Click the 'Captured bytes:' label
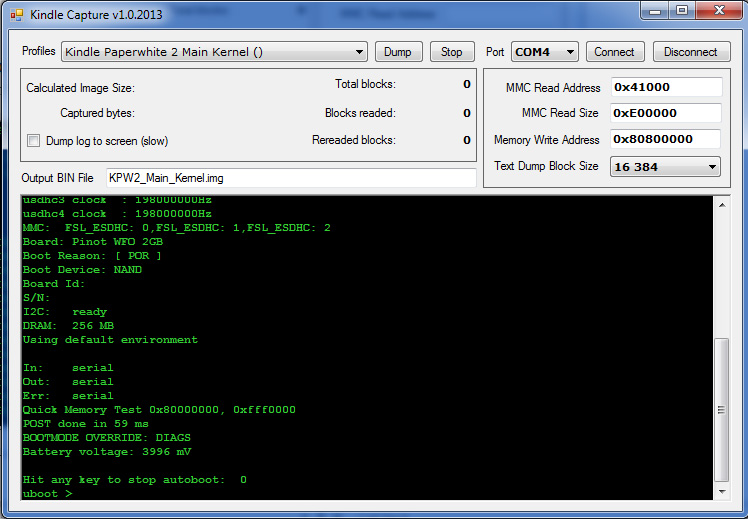Screen dimensions: 748x519 point(97,113)
